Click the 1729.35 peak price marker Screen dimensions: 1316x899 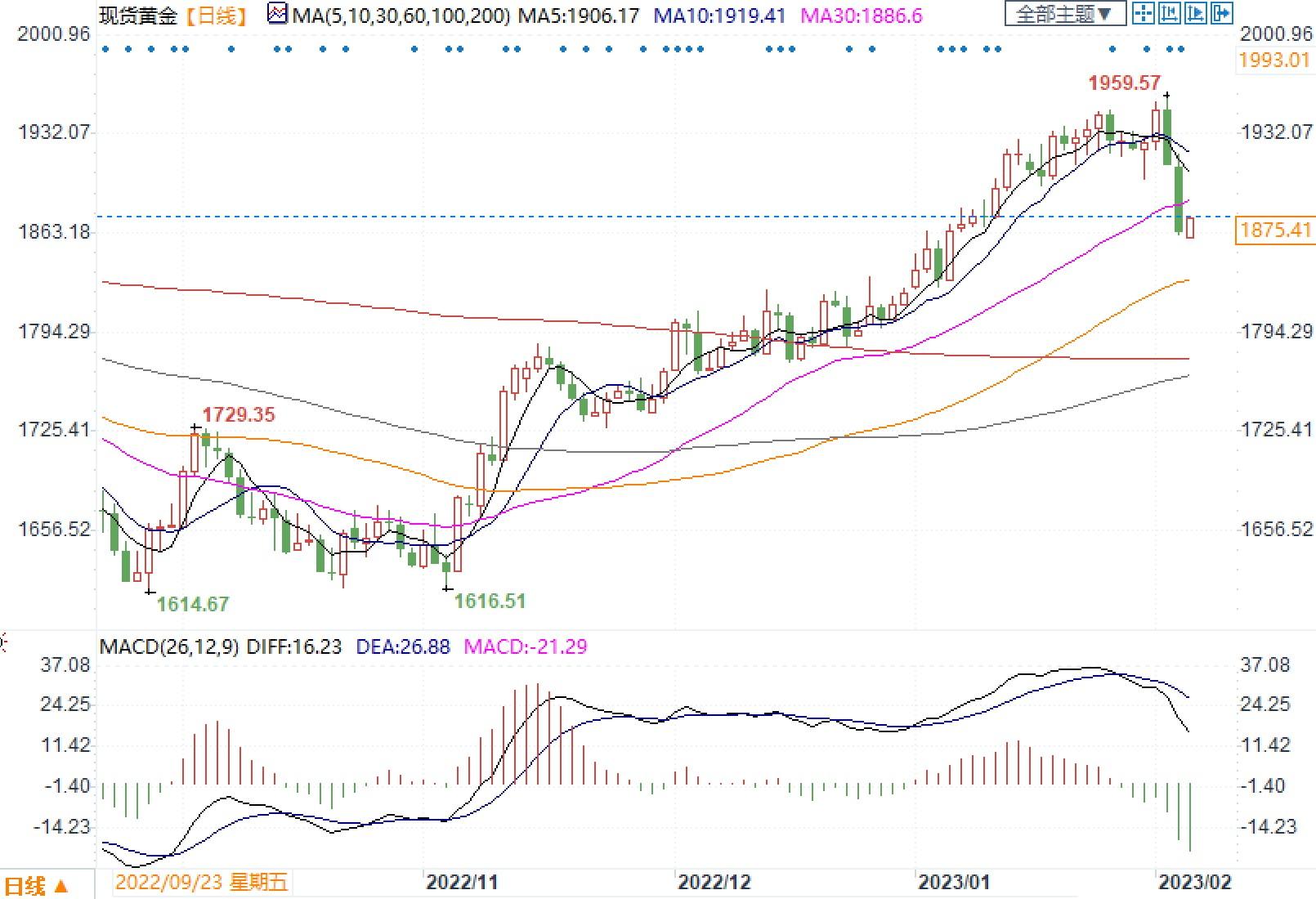point(239,414)
